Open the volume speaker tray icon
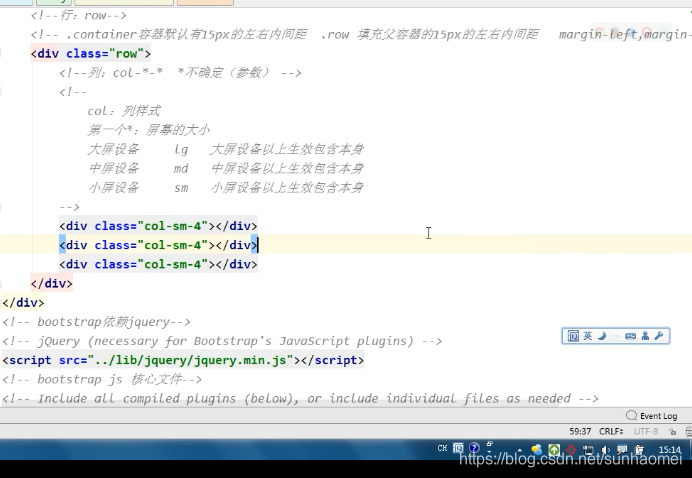This screenshot has width=692, height=478. click(x=606, y=450)
